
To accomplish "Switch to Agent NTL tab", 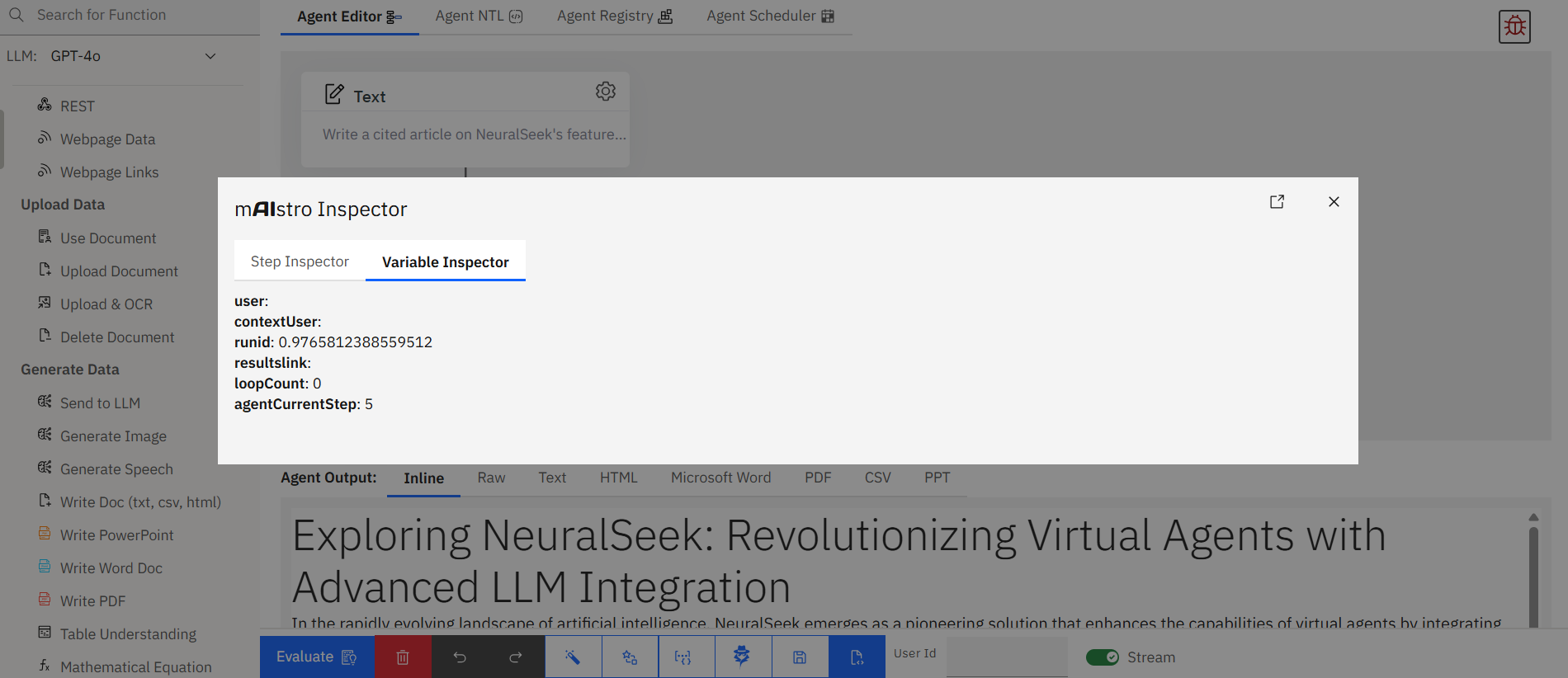I will click(x=479, y=16).
